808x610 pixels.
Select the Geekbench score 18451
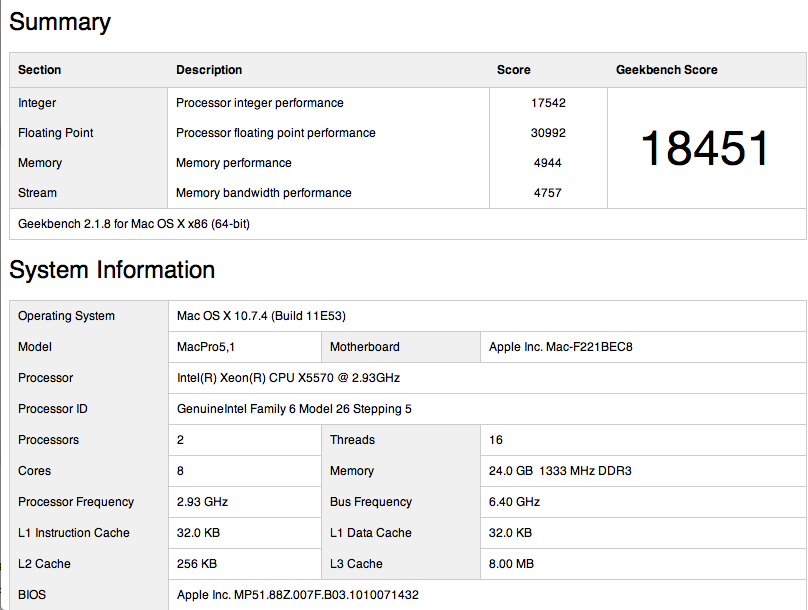705,148
